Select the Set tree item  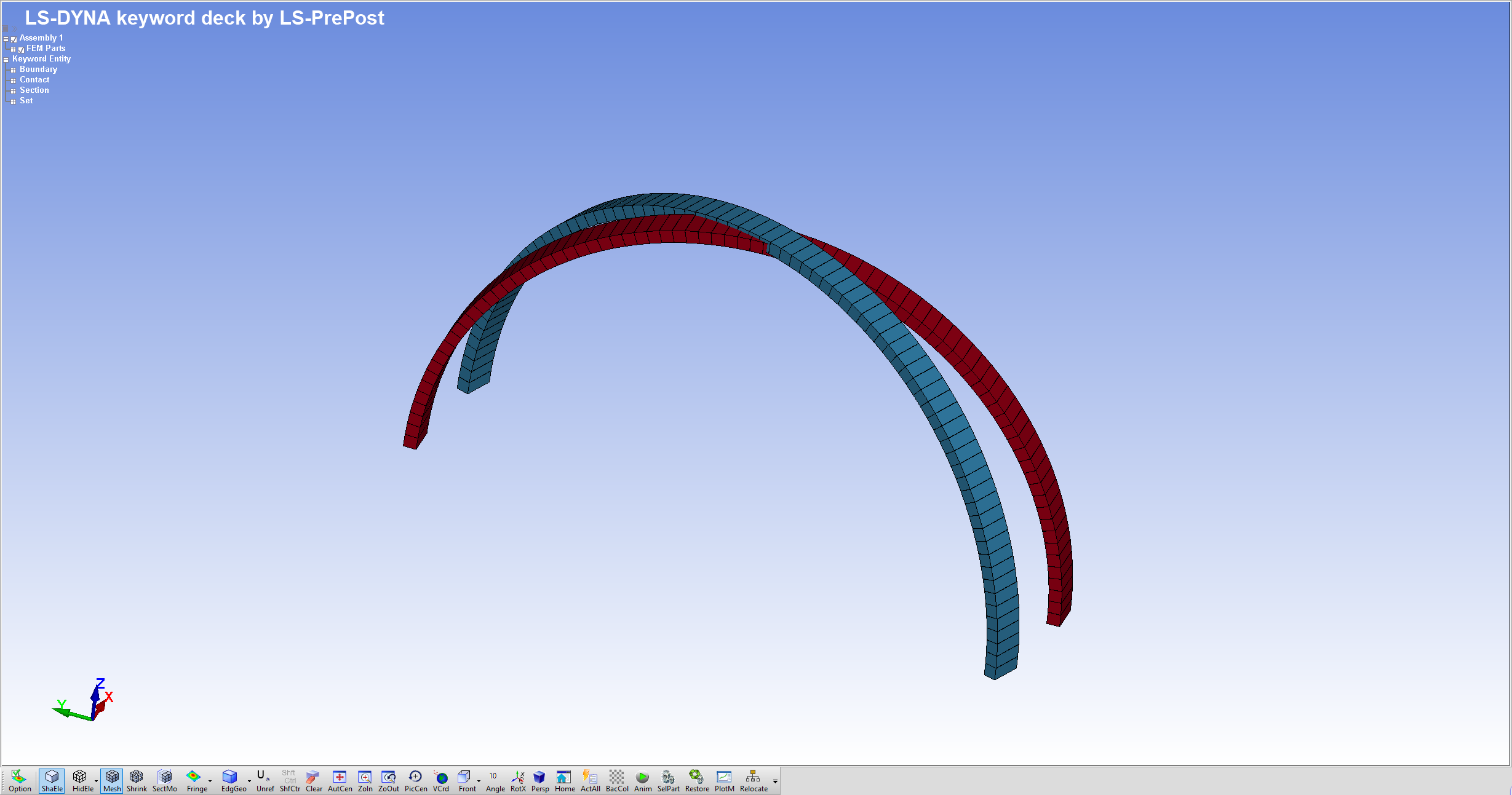pyautogui.click(x=26, y=101)
